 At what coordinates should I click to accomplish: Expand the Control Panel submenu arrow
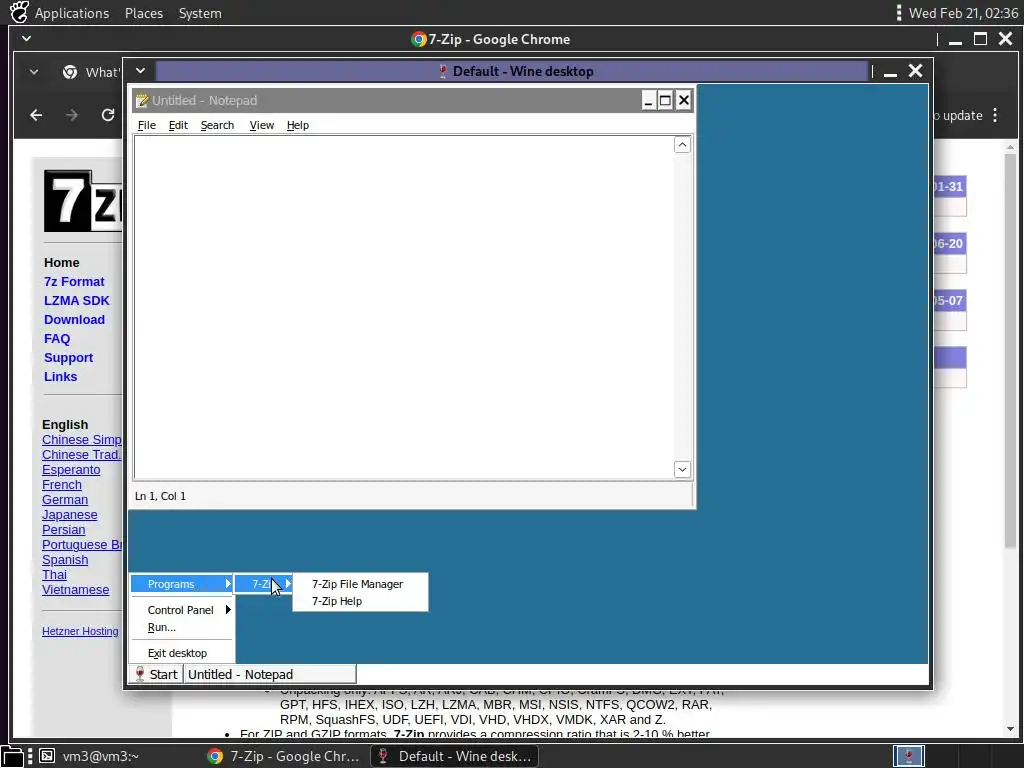pyautogui.click(x=228, y=610)
